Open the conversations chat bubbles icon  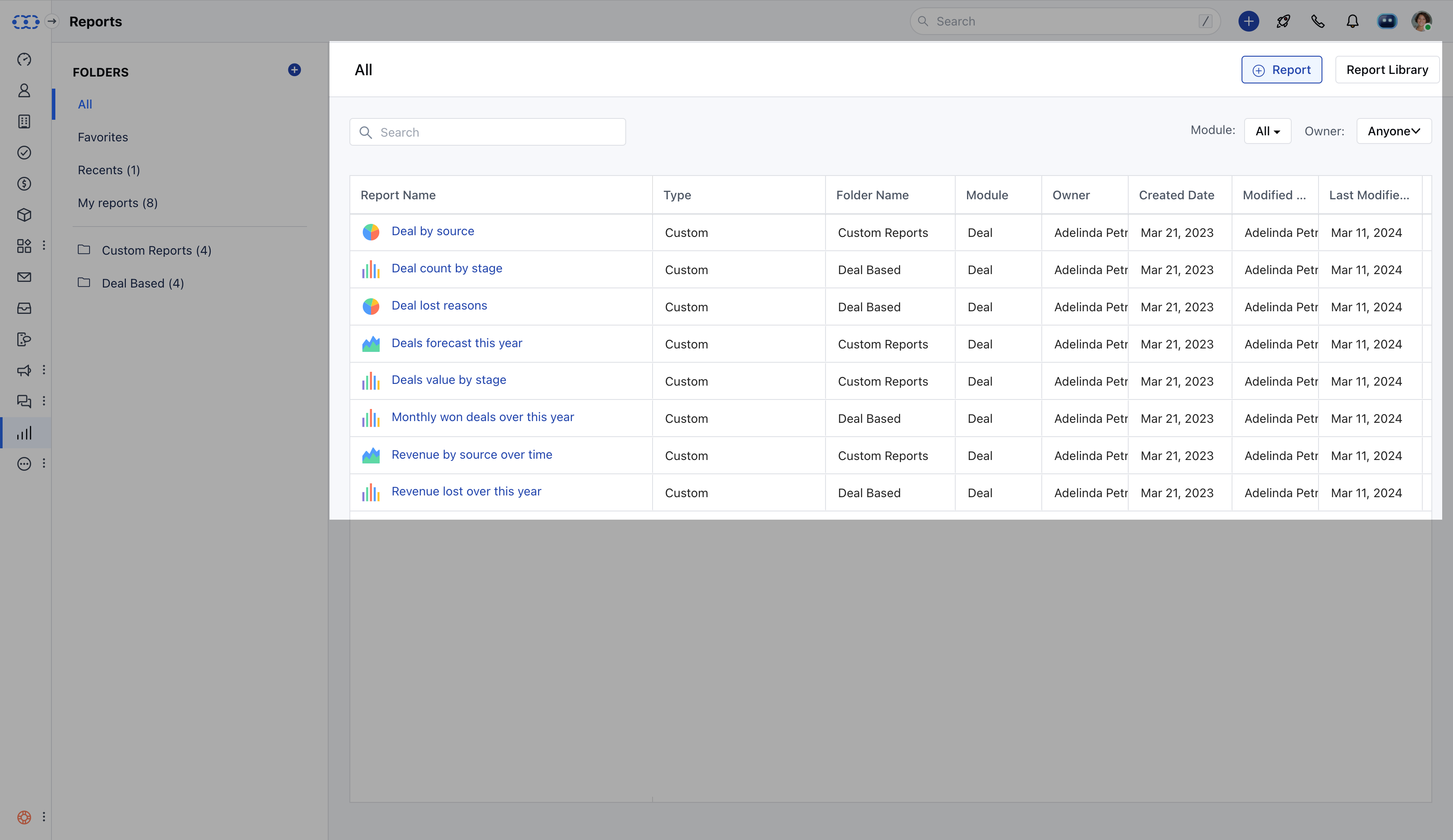coord(24,401)
